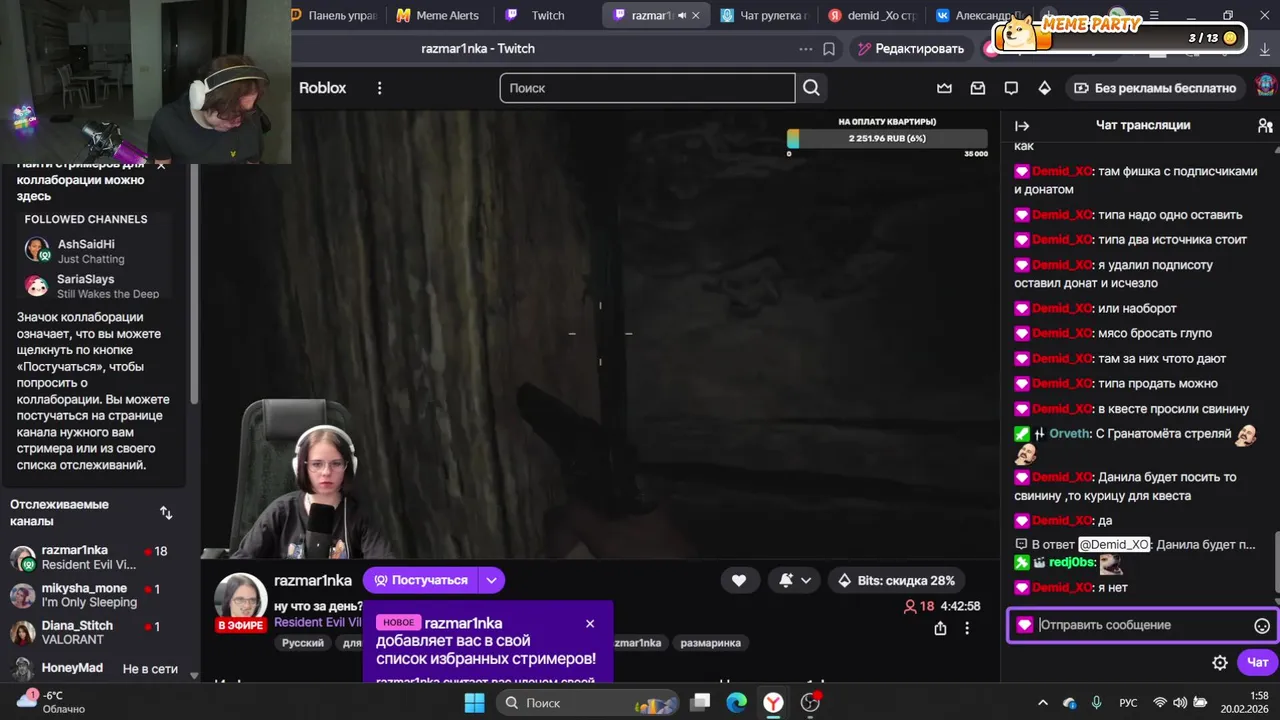Sort followed channels with the arrows icon
Screen dimensions: 1280x720
166,513
